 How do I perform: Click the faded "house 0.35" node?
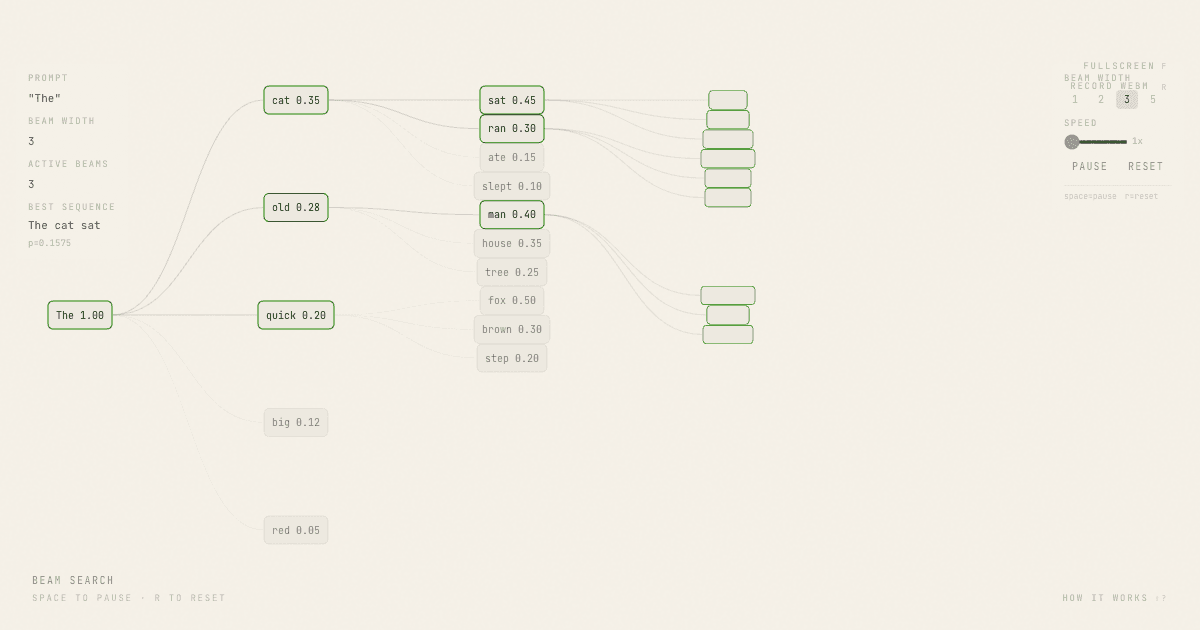click(x=512, y=243)
